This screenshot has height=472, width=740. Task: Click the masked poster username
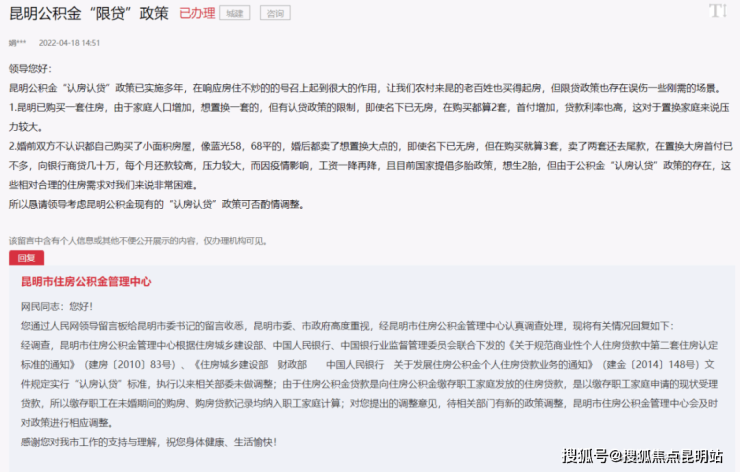17,44
